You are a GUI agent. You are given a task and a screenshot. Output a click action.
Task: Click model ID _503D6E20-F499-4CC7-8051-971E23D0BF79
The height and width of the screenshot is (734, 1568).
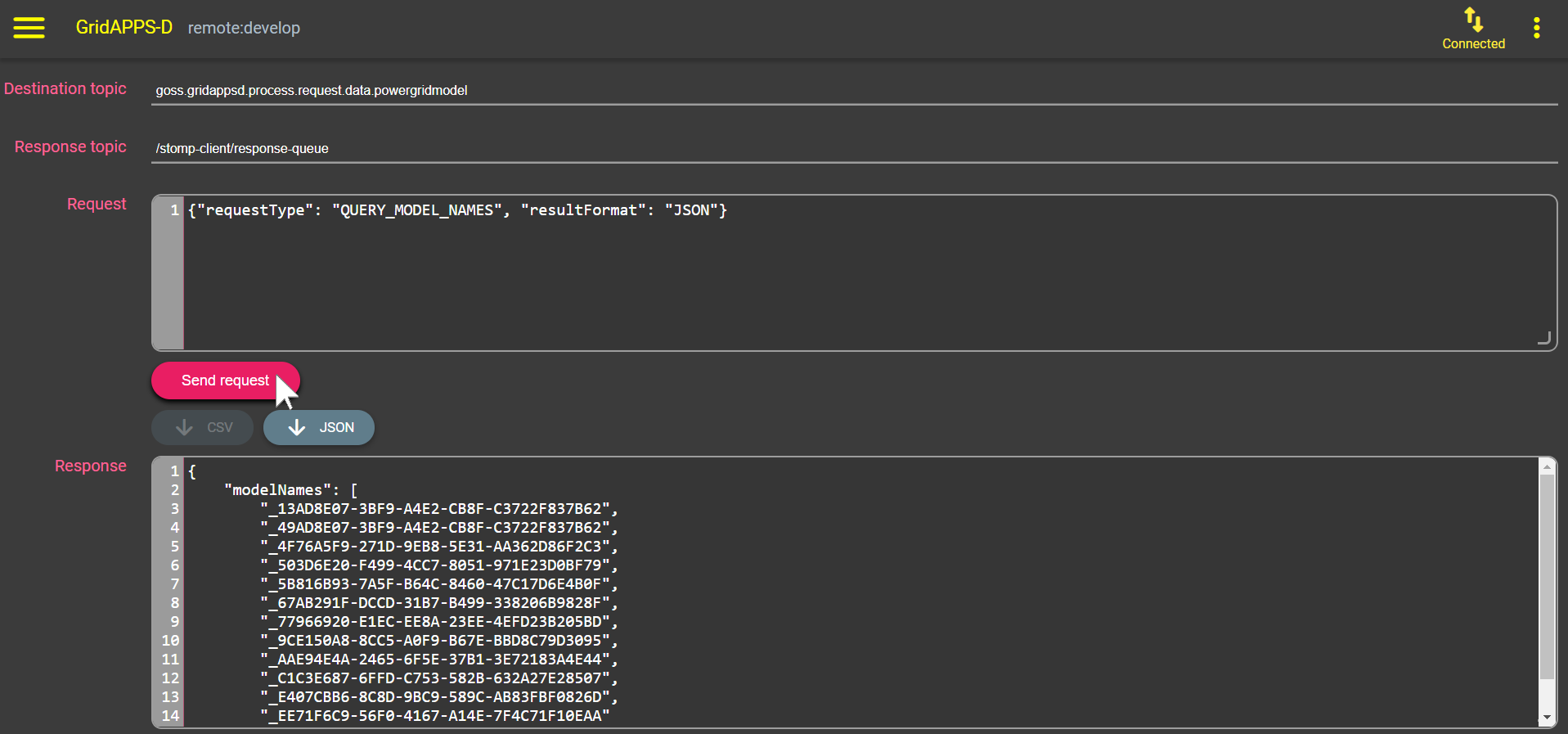(435, 565)
